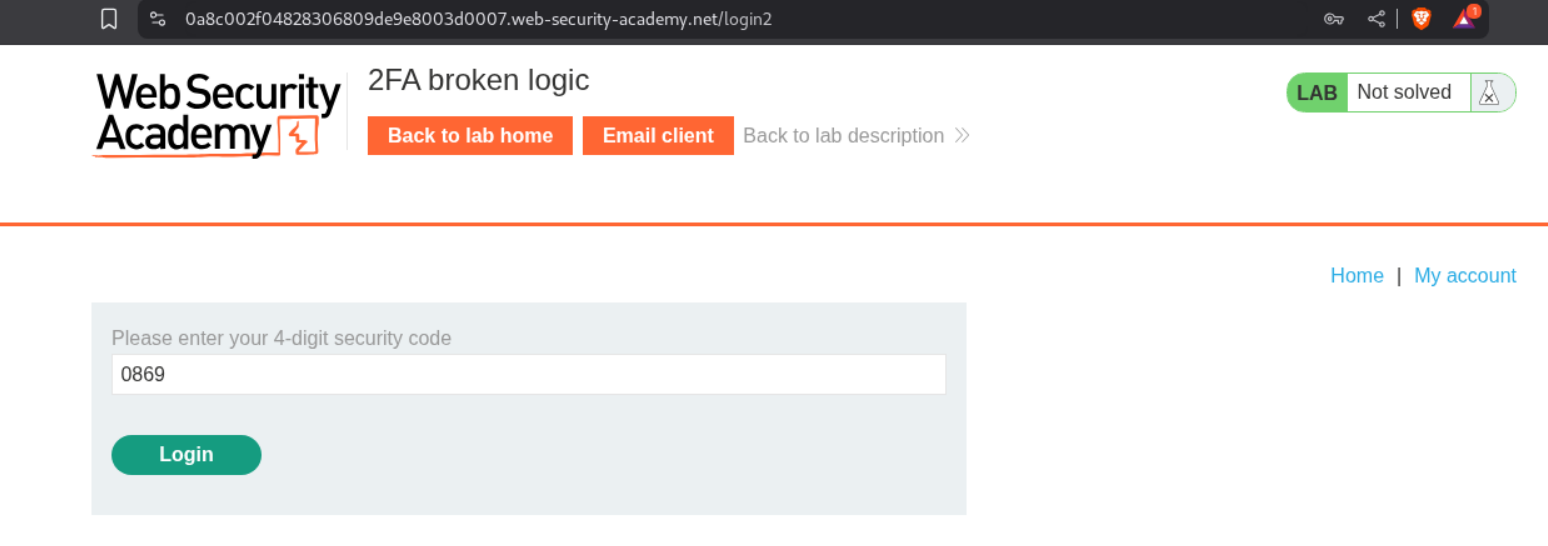This screenshot has height=546, width=1548.
Task: Follow the Back to lab description link
Action: tap(843, 136)
